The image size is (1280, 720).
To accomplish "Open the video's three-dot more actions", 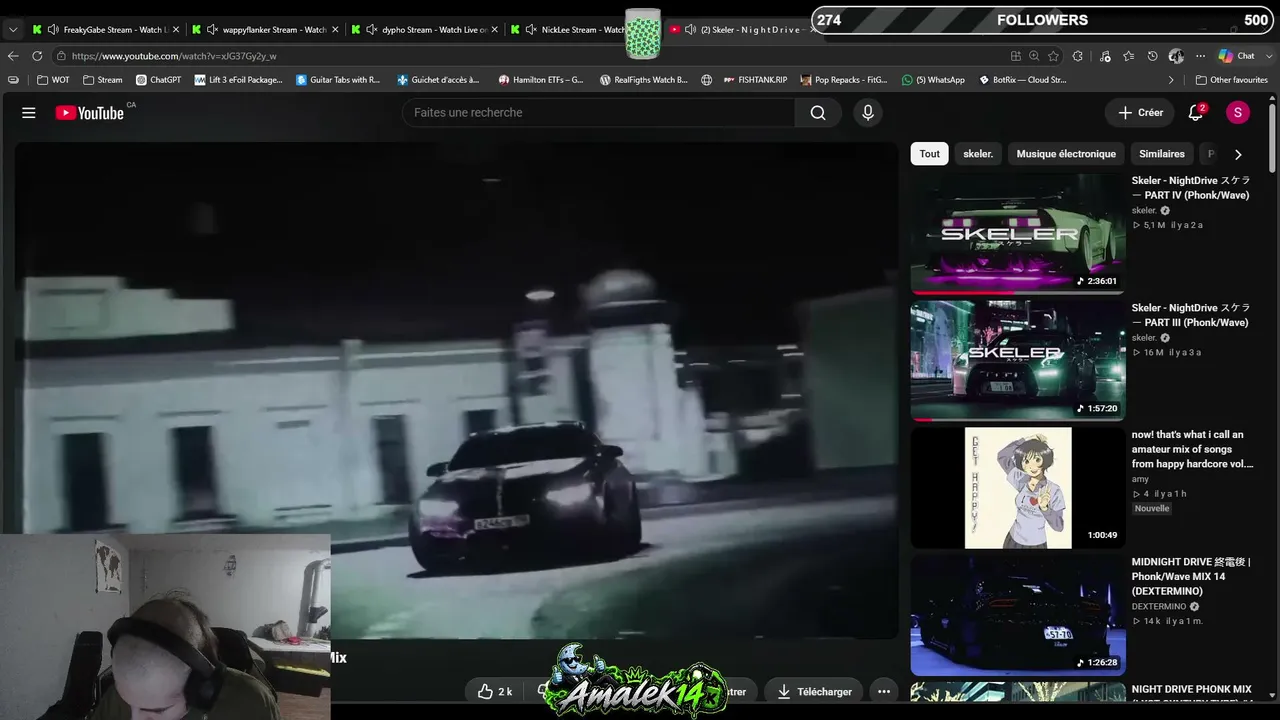I will 884,691.
